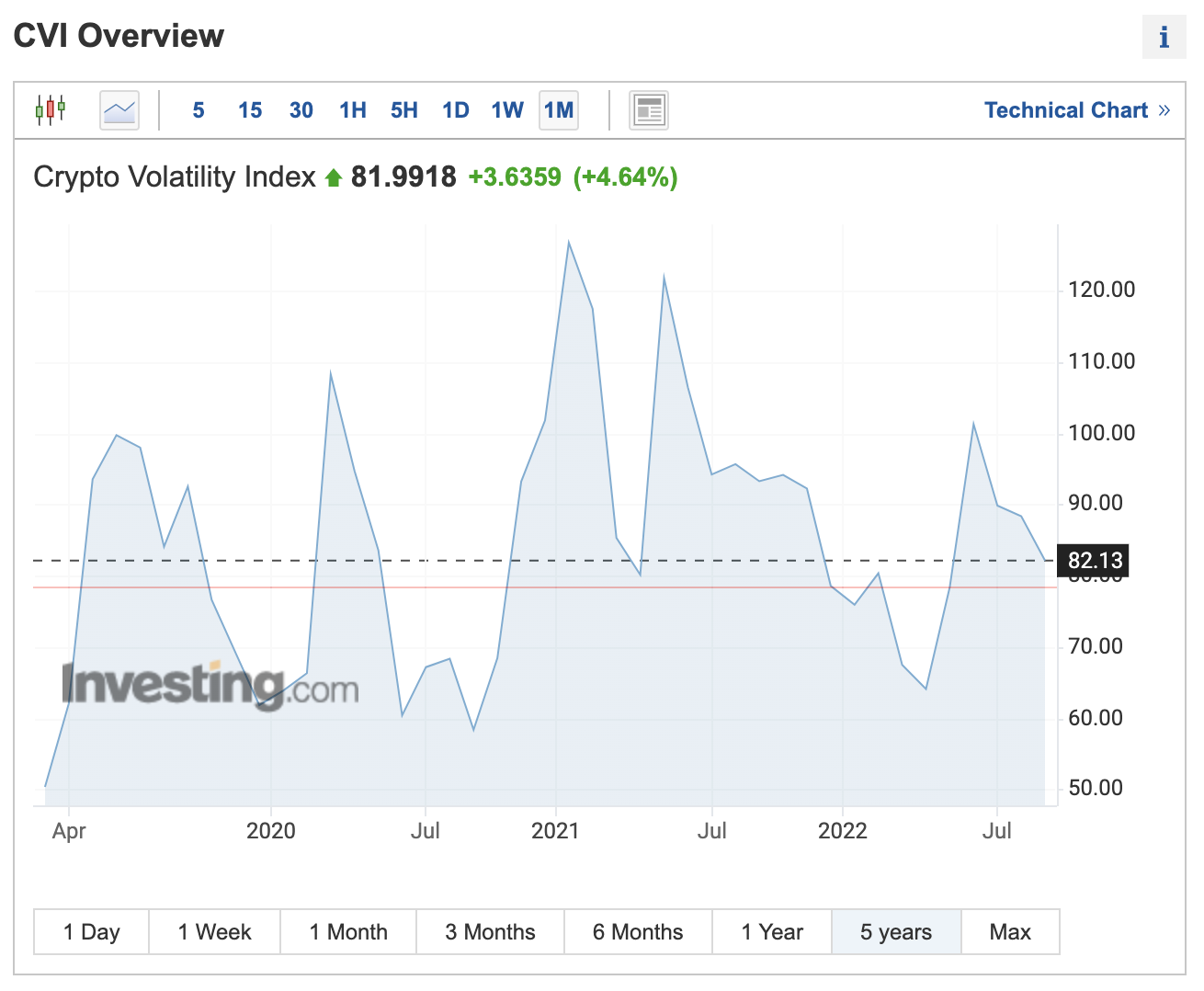Switch to the Max range tab
Viewport: 1204px width, 991px height.
click(1010, 931)
